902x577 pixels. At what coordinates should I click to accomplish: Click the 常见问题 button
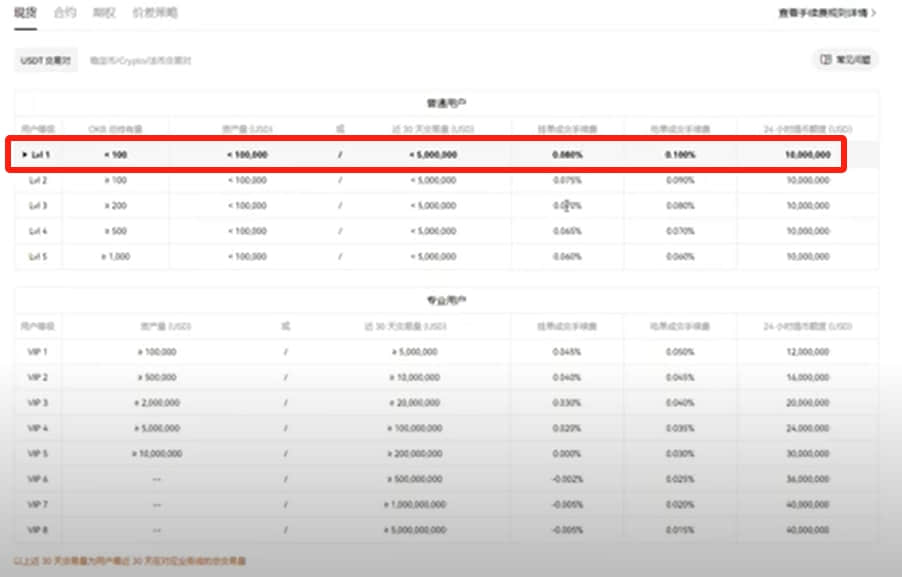[846, 59]
